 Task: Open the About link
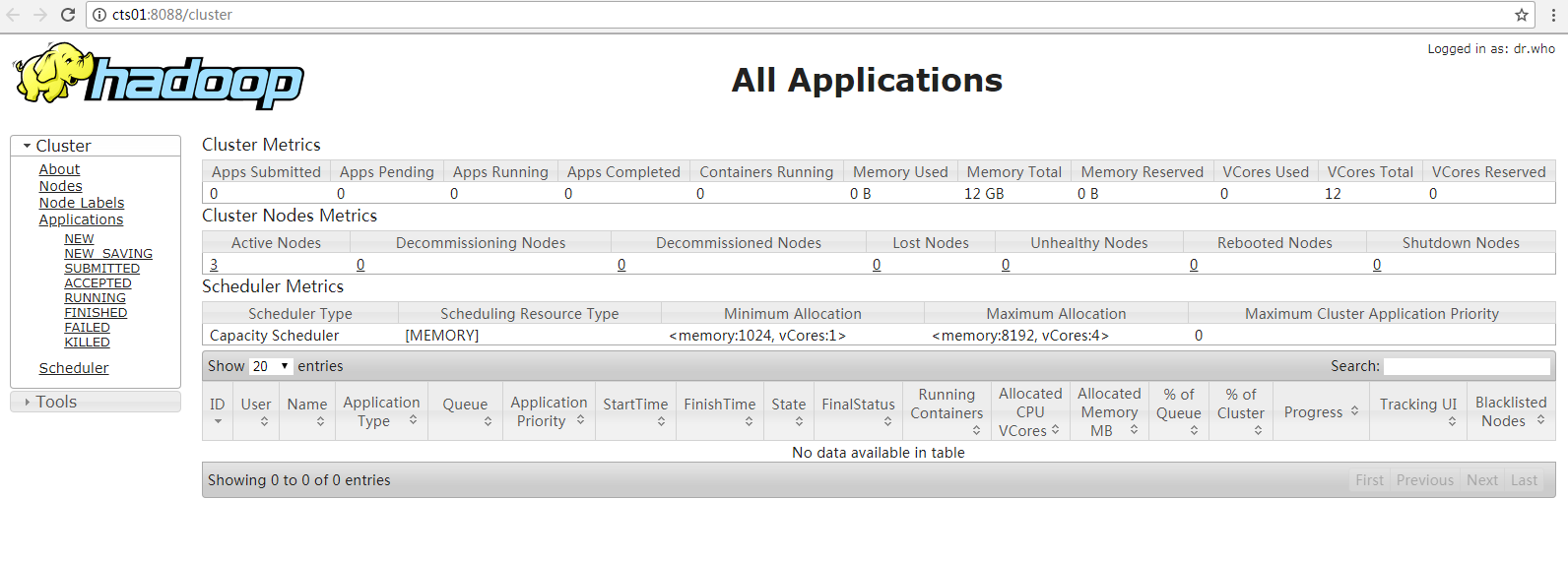tap(59, 169)
